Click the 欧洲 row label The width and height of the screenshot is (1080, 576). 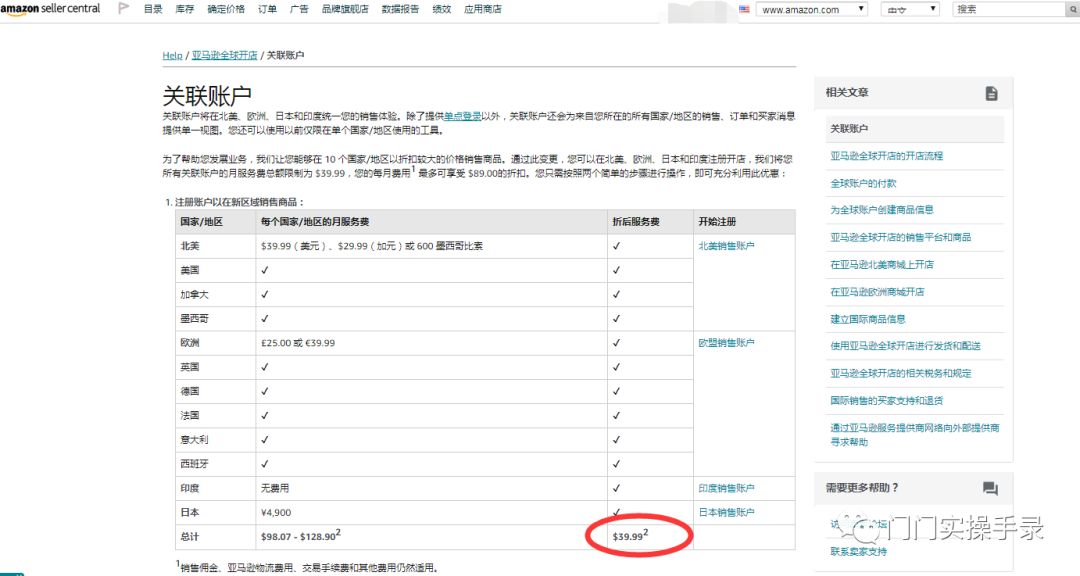point(189,342)
